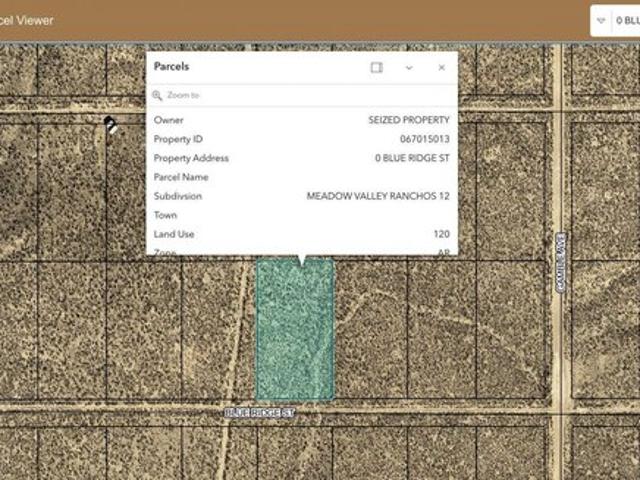The height and width of the screenshot is (480, 640).
Task: Dock the Parcels popup panel
Action: click(x=376, y=67)
